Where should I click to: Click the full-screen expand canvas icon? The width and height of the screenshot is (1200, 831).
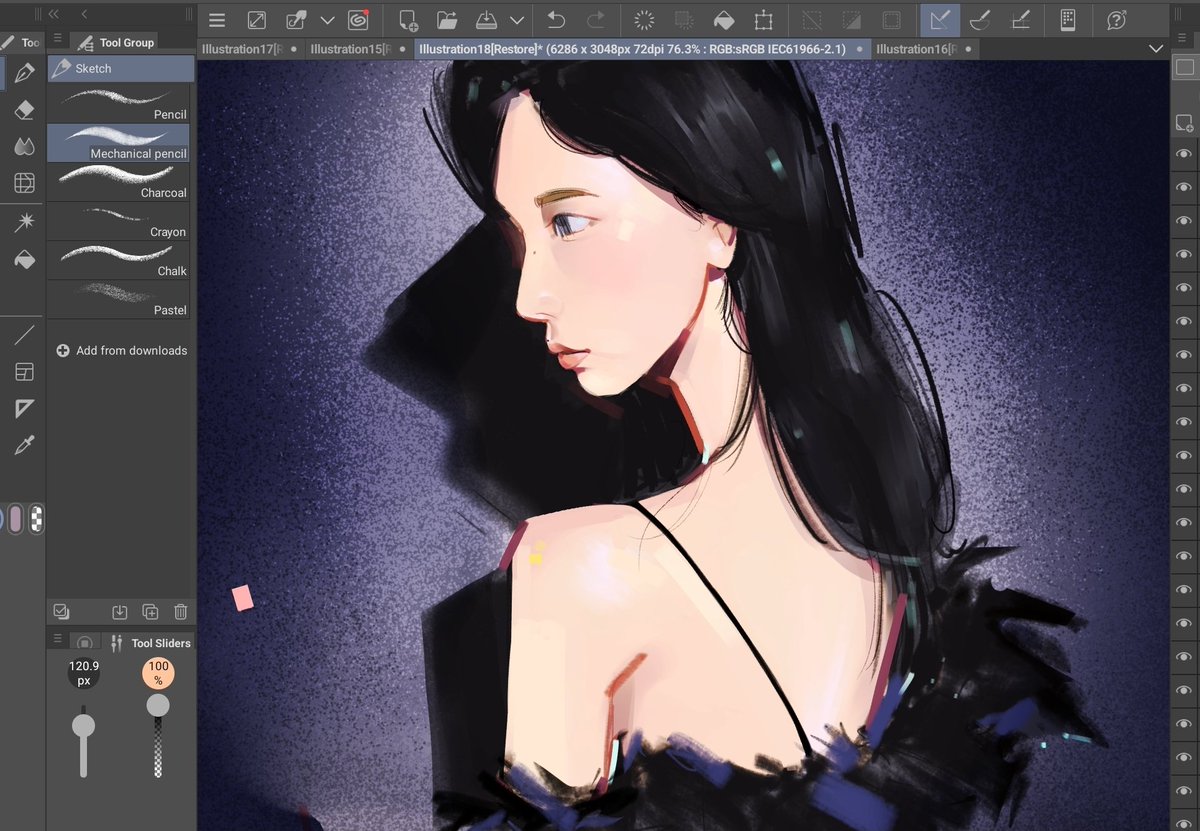pyautogui.click(x=256, y=20)
